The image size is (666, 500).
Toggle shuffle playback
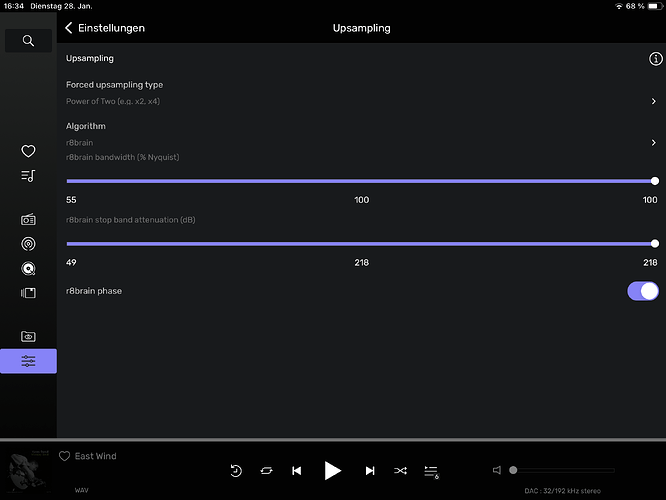click(x=401, y=471)
